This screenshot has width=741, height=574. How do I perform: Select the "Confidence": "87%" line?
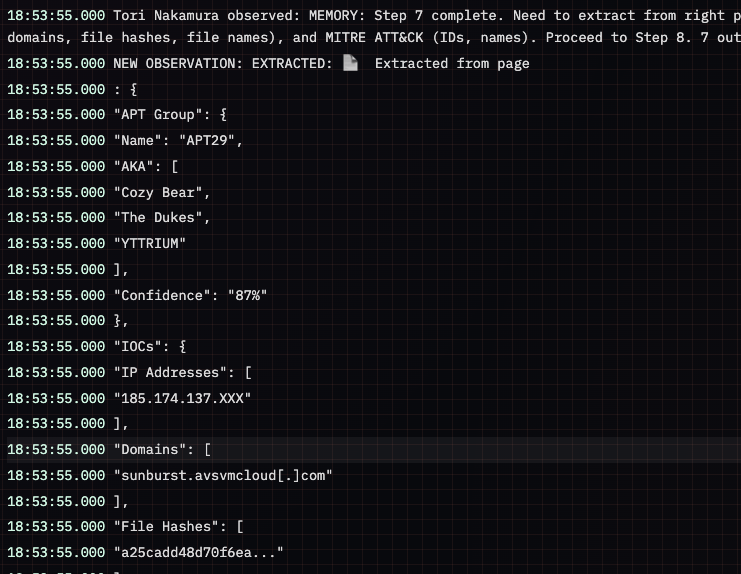pyautogui.click(x=195, y=295)
